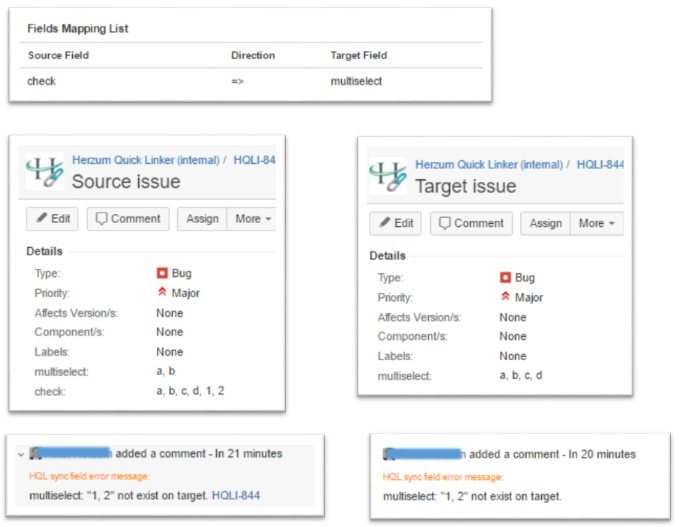
Task: Click the Assign button in Target issue
Action: pos(546,223)
